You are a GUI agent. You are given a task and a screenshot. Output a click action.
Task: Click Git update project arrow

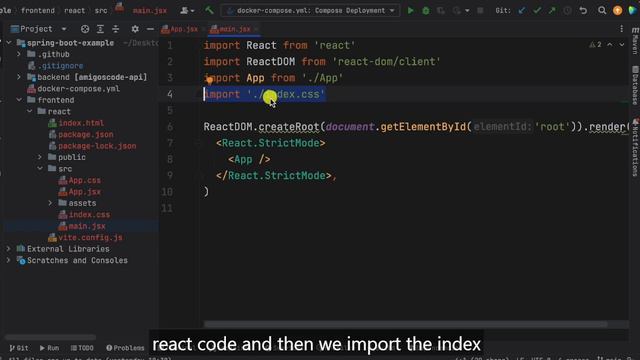click(x=522, y=11)
